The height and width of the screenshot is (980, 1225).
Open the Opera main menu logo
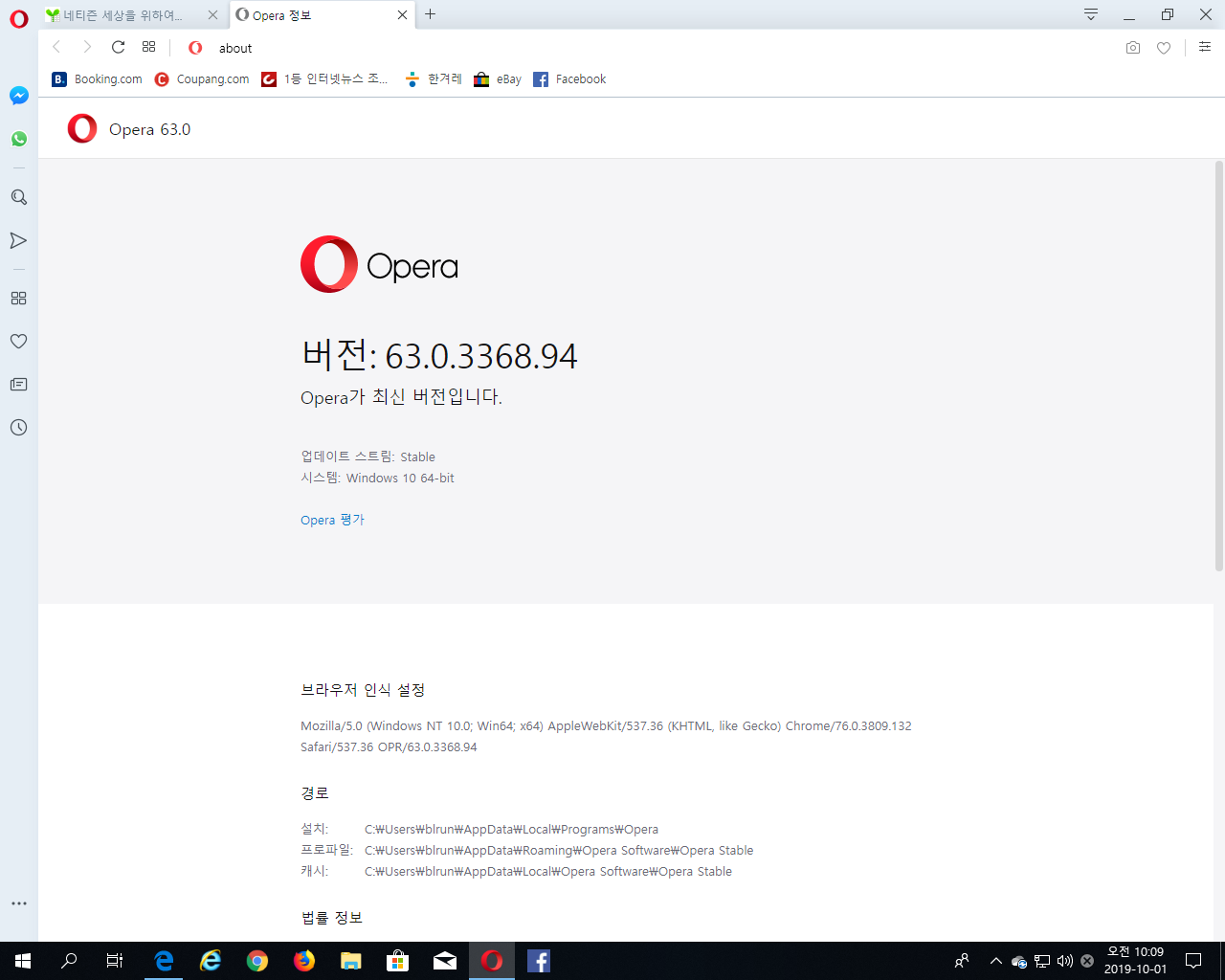(19, 19)
